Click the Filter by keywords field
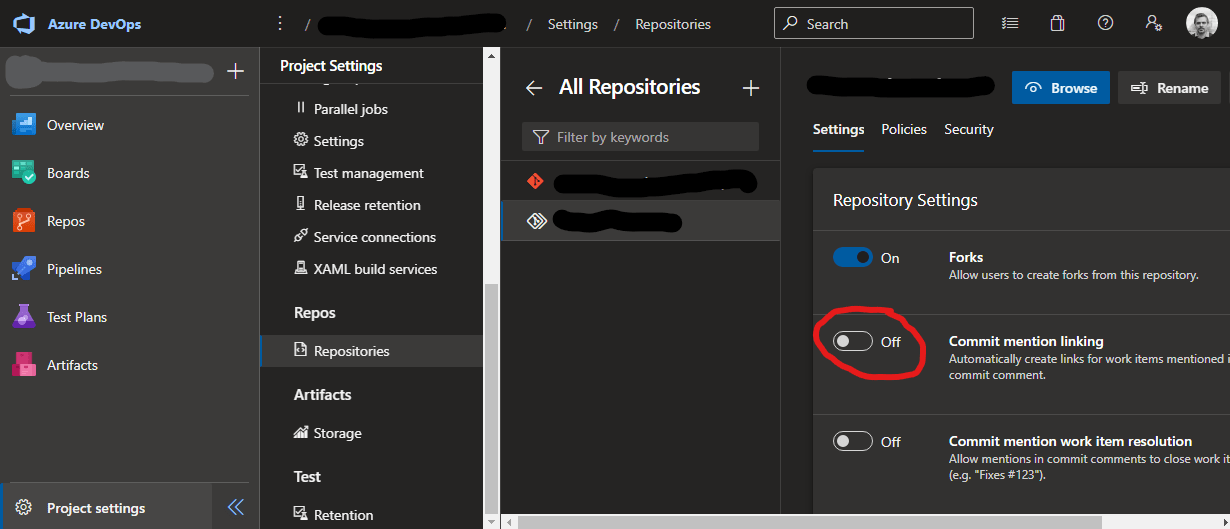The image size is (1230, 529). (640, 137)
